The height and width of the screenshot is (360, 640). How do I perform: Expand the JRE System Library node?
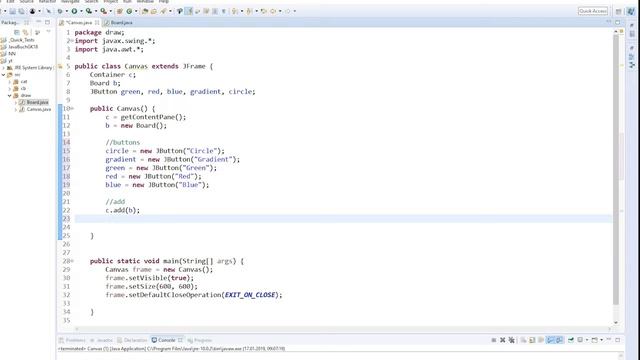tap(4, 68)
